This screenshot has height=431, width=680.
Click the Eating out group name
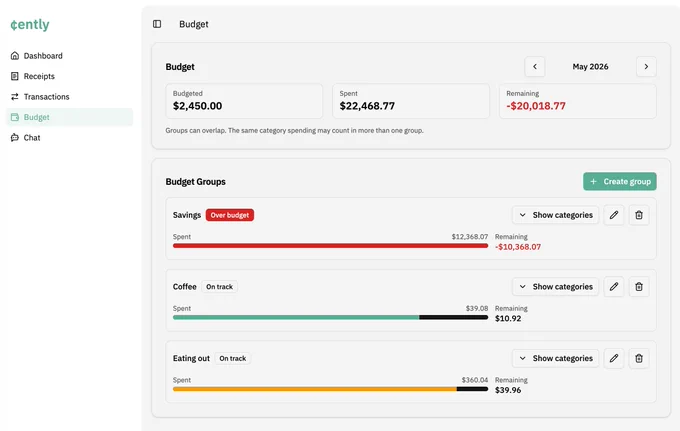click(x=191, y=358)
